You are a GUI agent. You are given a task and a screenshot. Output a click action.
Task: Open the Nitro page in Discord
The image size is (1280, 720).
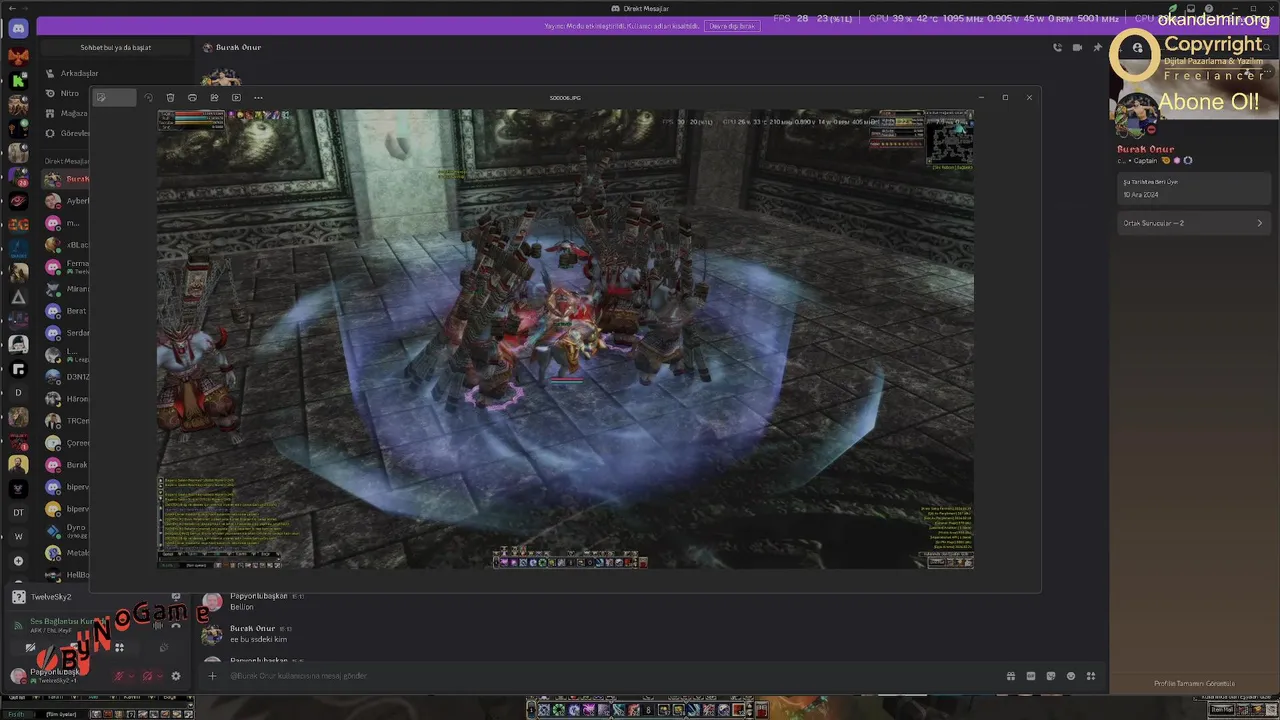[69, 93]
